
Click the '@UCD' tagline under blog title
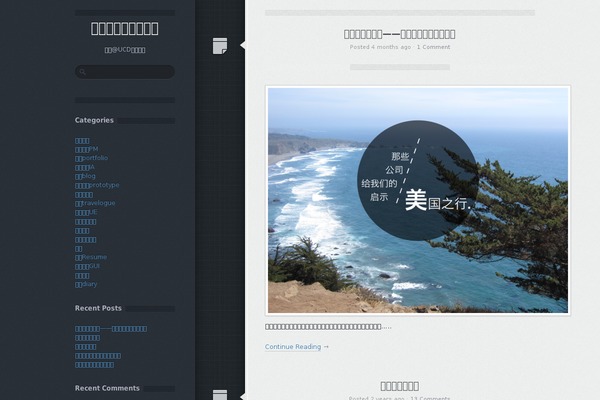(x=125, y=50)
